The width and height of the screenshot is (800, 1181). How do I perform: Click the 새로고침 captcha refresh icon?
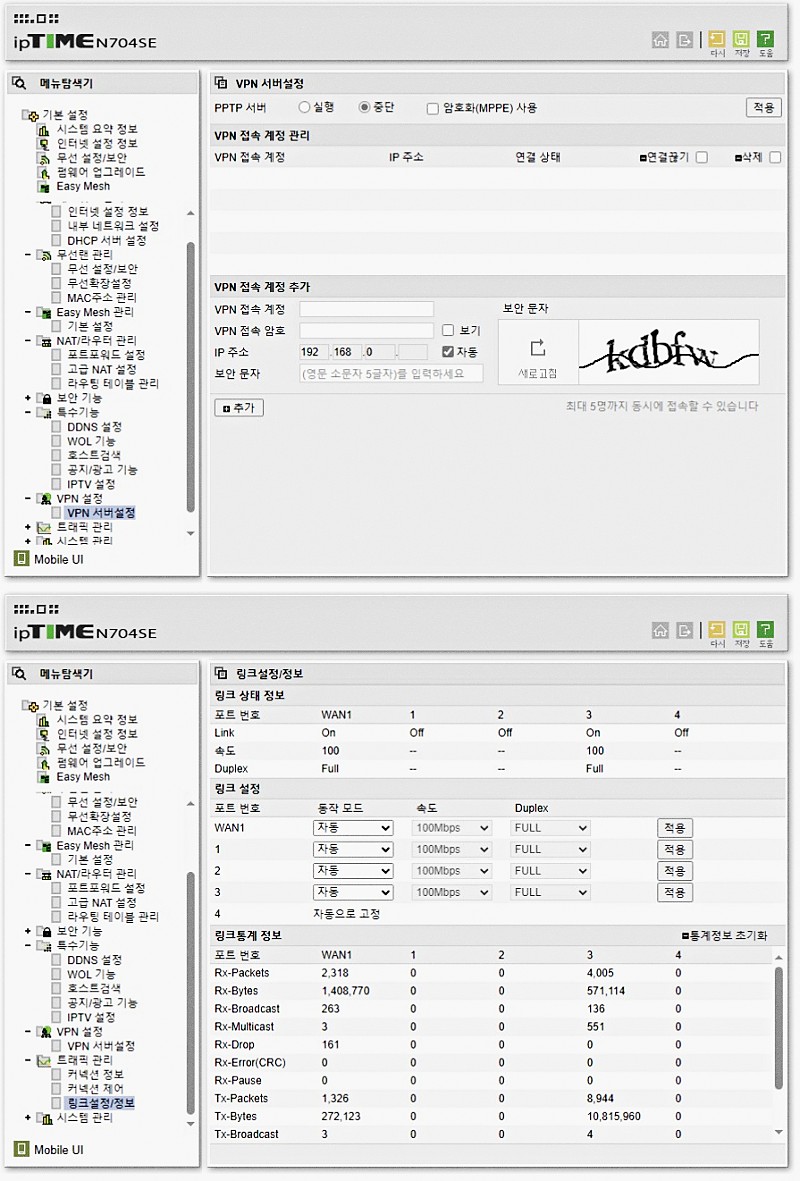click(x=538, y=348)
